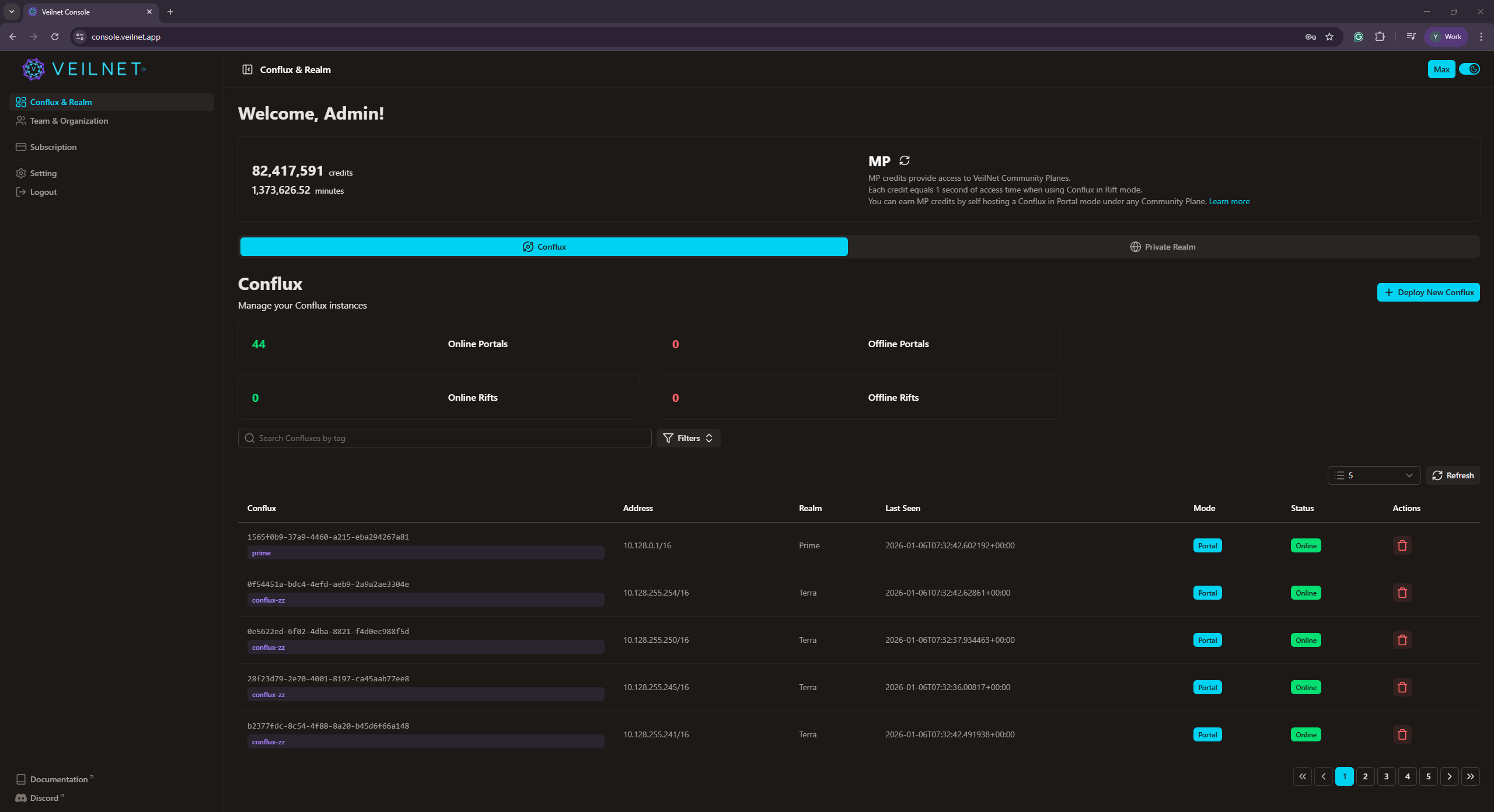Screen dimensions: 1494x812
Task: Delete conflux b2377fdc using its trash icon
Action: click(1402, 734)
